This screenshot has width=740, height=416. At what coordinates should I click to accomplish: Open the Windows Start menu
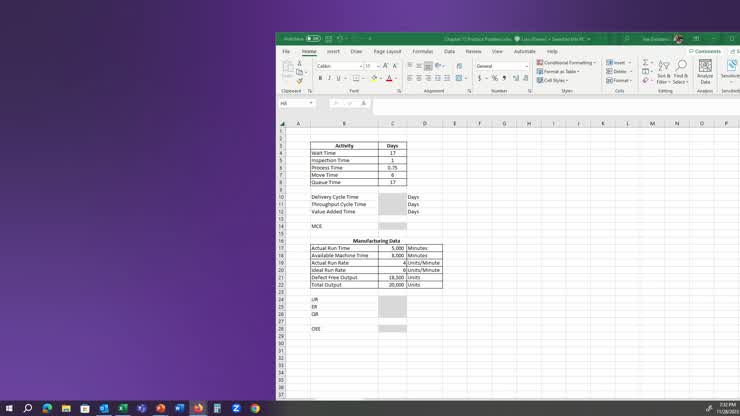tap(9, 408)
